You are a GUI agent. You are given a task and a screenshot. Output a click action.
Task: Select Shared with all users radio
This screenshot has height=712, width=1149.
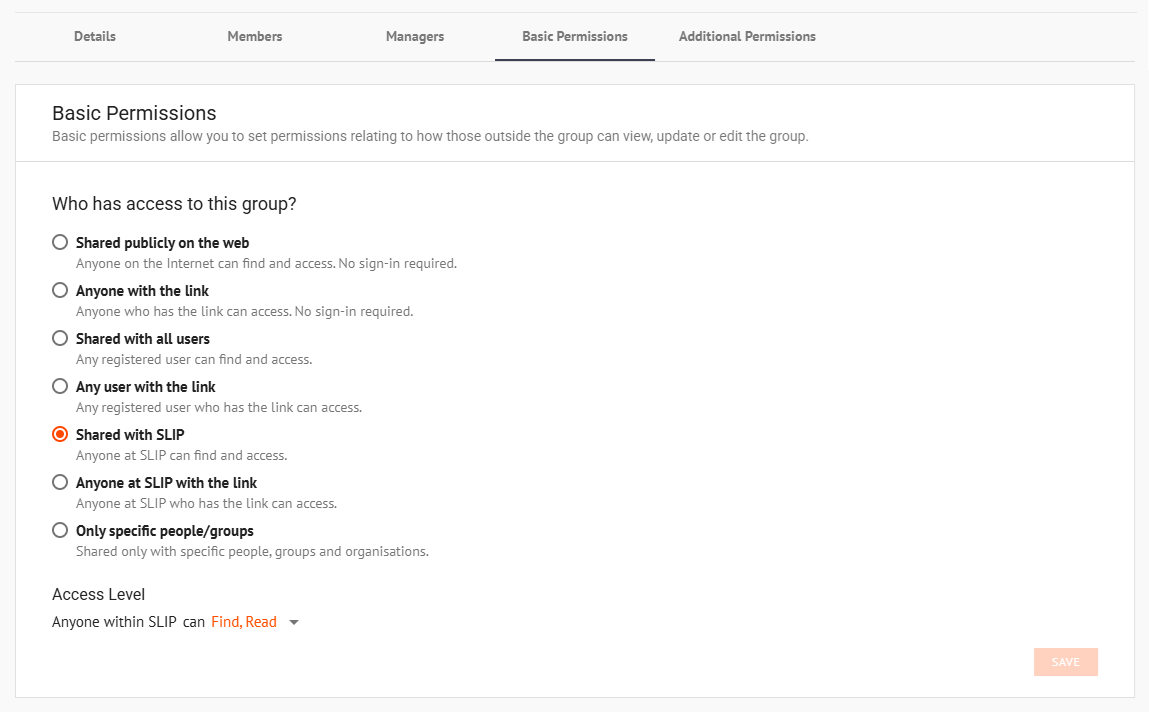[60, 338]
